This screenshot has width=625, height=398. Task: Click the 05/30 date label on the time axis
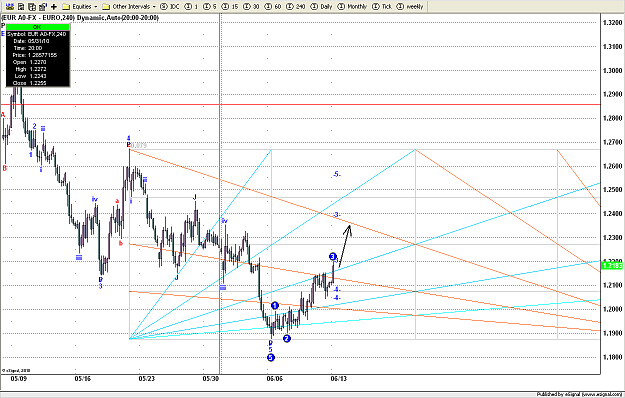pos(210,378)
